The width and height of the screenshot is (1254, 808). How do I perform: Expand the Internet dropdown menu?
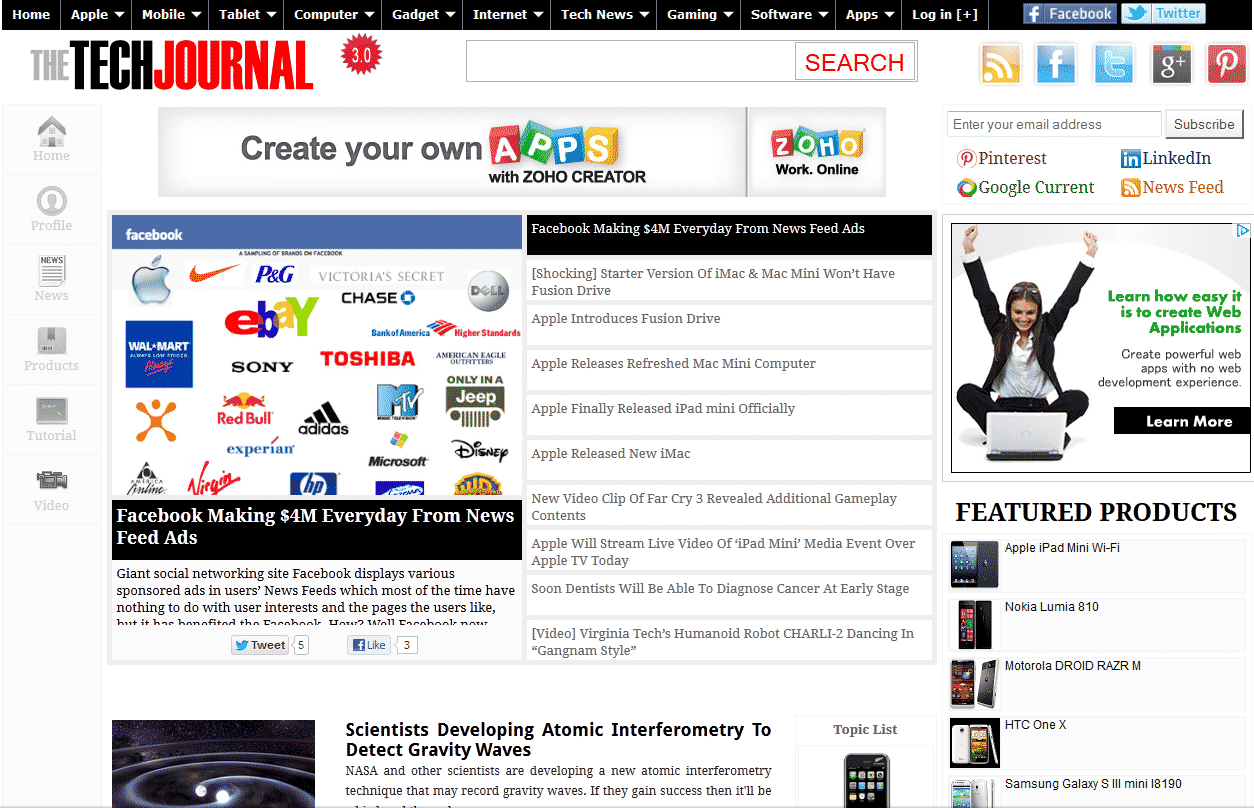click(507, 14)
